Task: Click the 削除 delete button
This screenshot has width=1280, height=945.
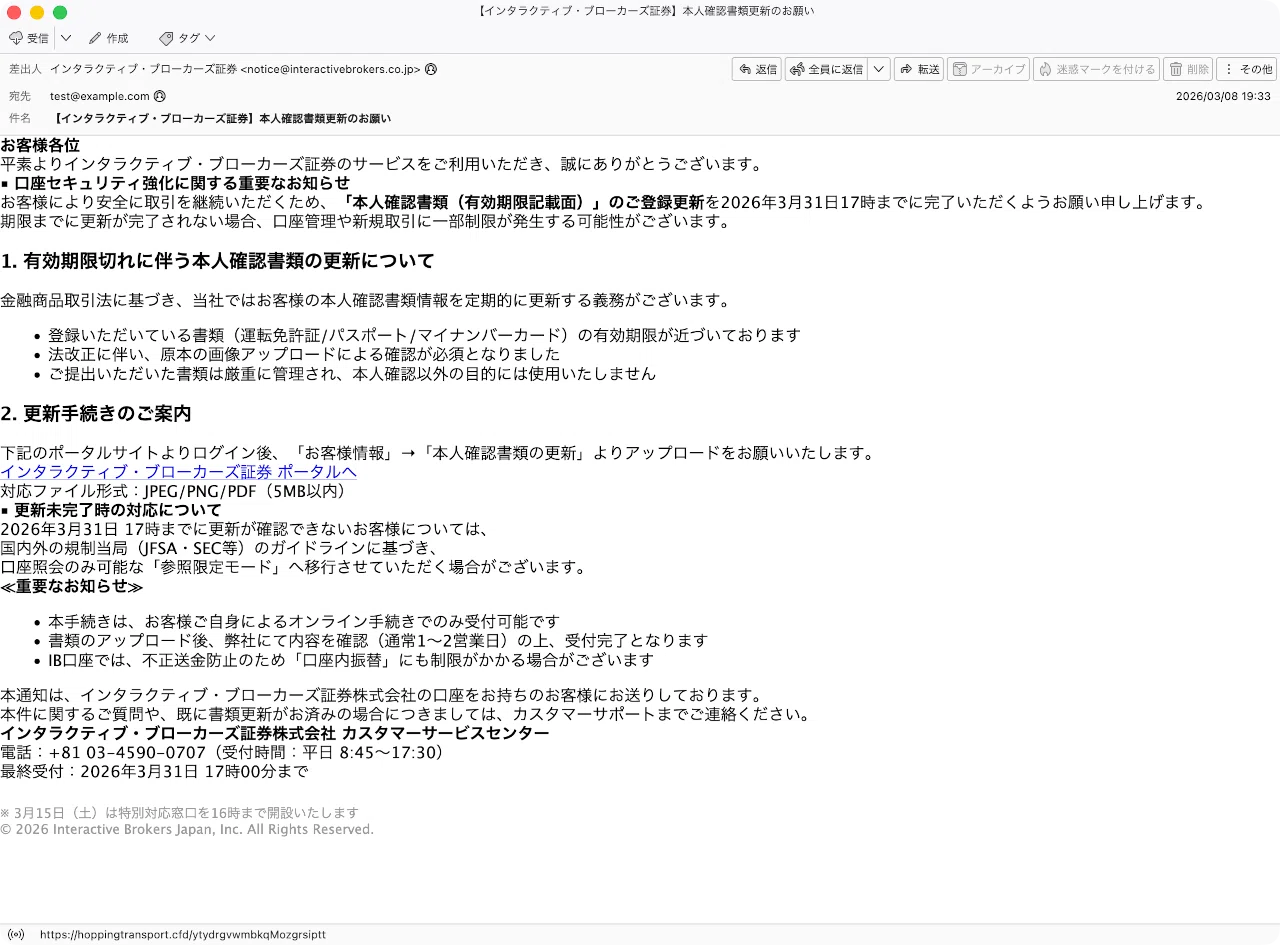Action: coord(1188,69)
